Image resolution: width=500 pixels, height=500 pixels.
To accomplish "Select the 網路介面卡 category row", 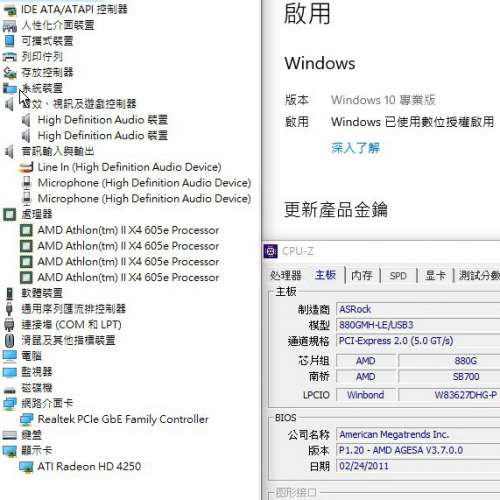I will 47,404.
